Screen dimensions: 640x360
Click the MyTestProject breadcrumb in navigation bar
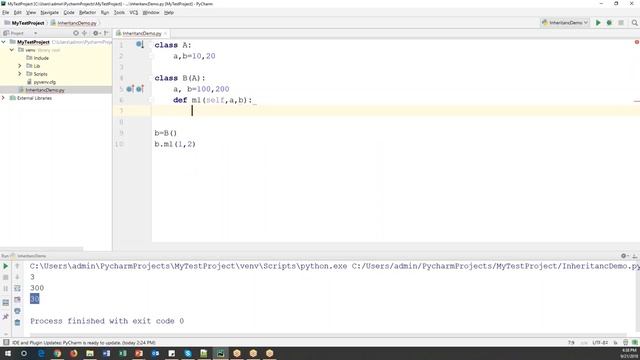coord(24,23)
